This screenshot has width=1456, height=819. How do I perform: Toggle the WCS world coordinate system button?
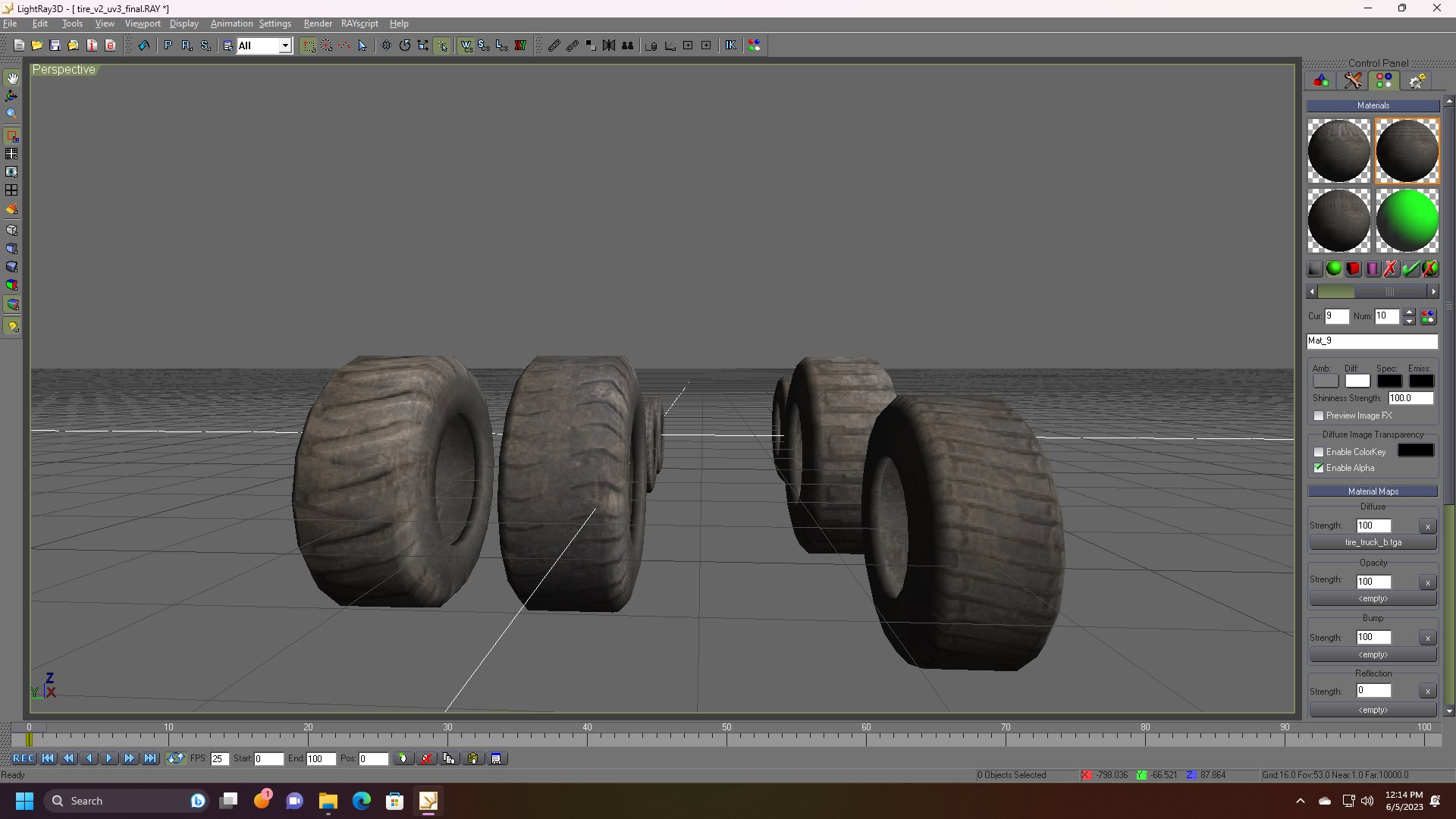click(x=466, y=45)
